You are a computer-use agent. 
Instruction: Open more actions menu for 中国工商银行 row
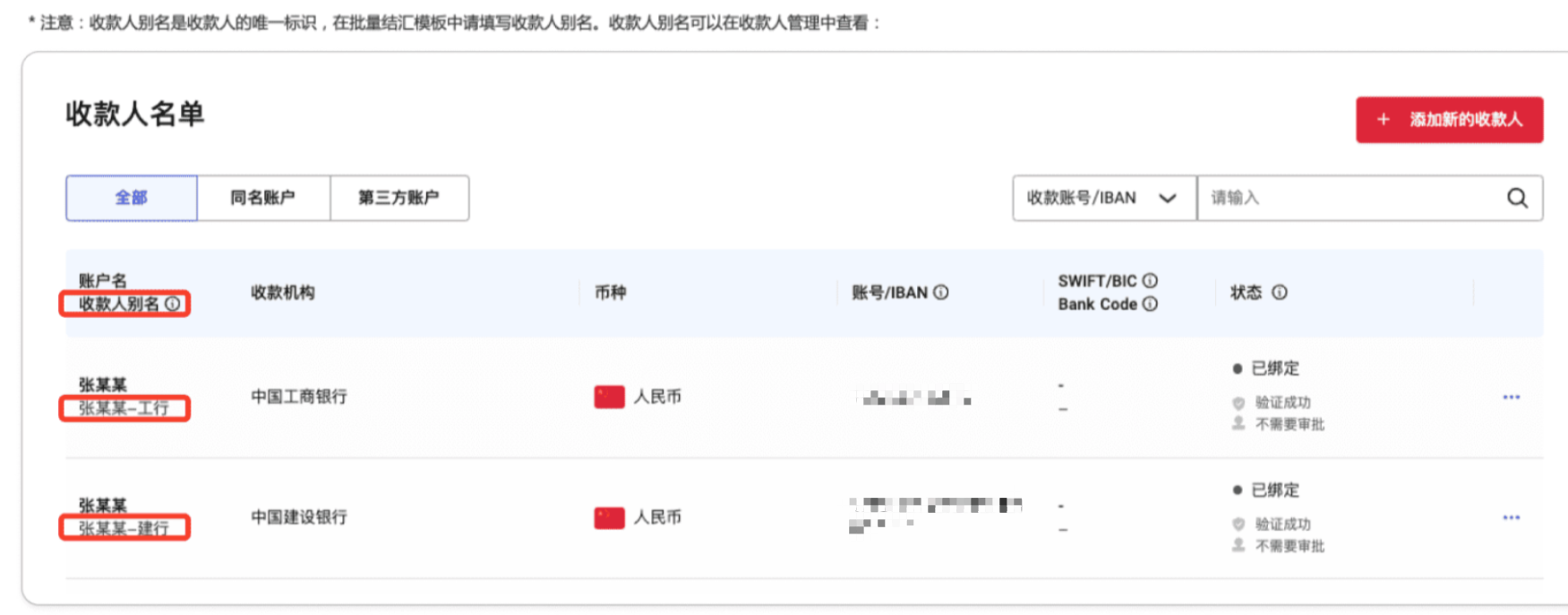pyautogui.click(x=1512, y=397)
